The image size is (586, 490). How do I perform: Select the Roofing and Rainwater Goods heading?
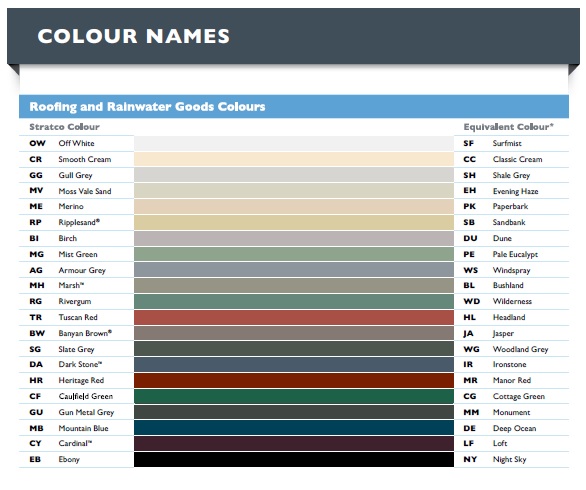147,107
